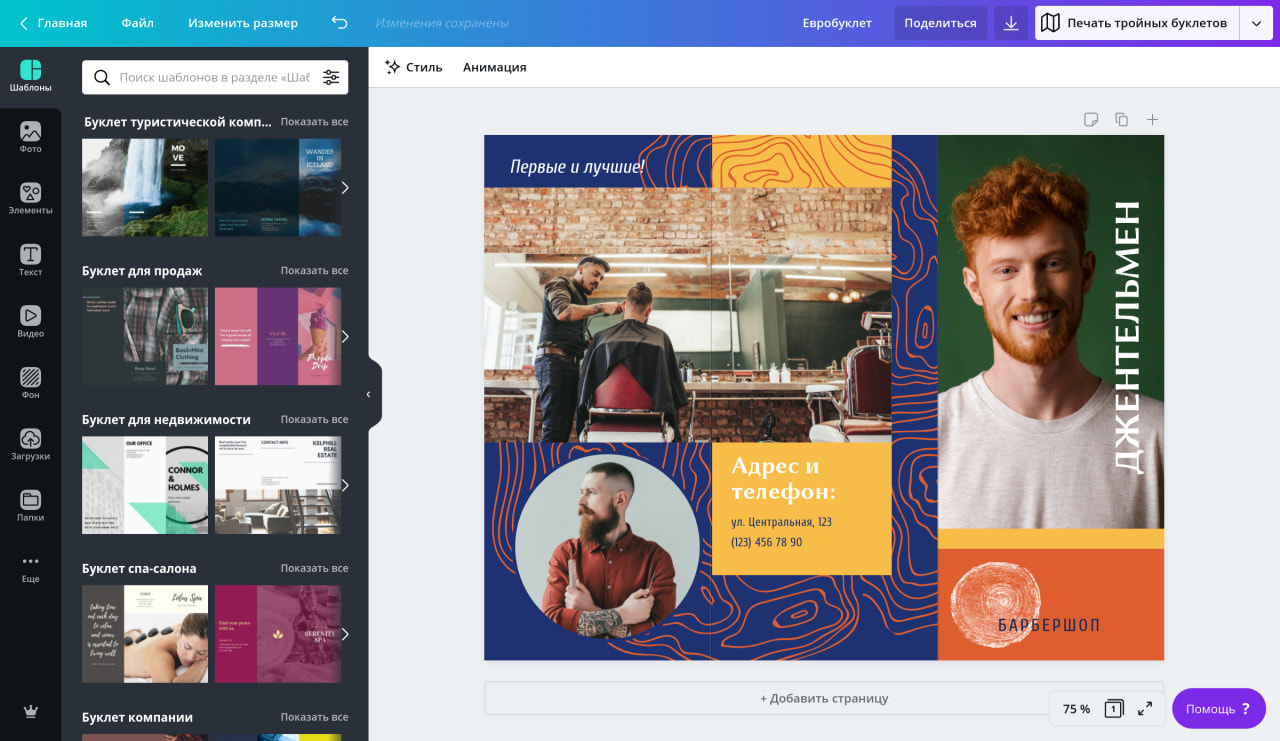Open the Фон sidebar panel
The image size is (1280, 741).
(30, 384)
